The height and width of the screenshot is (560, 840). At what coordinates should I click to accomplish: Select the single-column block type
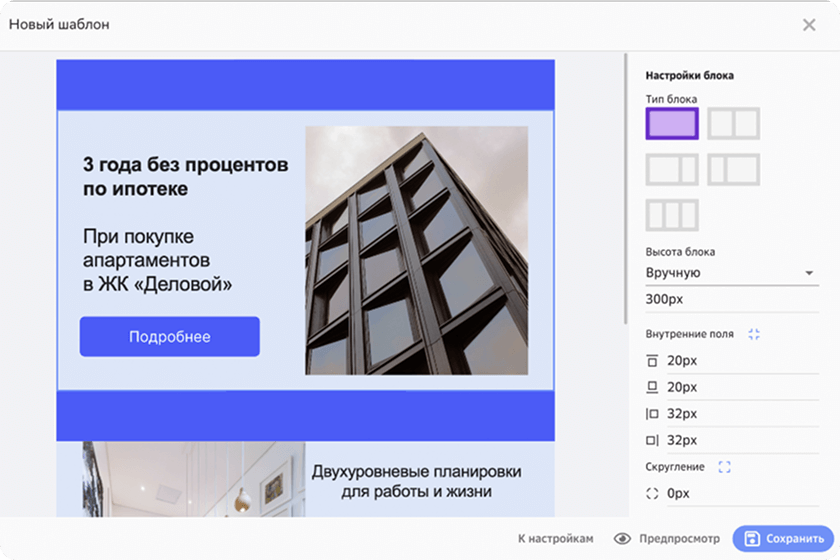[x=672, y=123]
